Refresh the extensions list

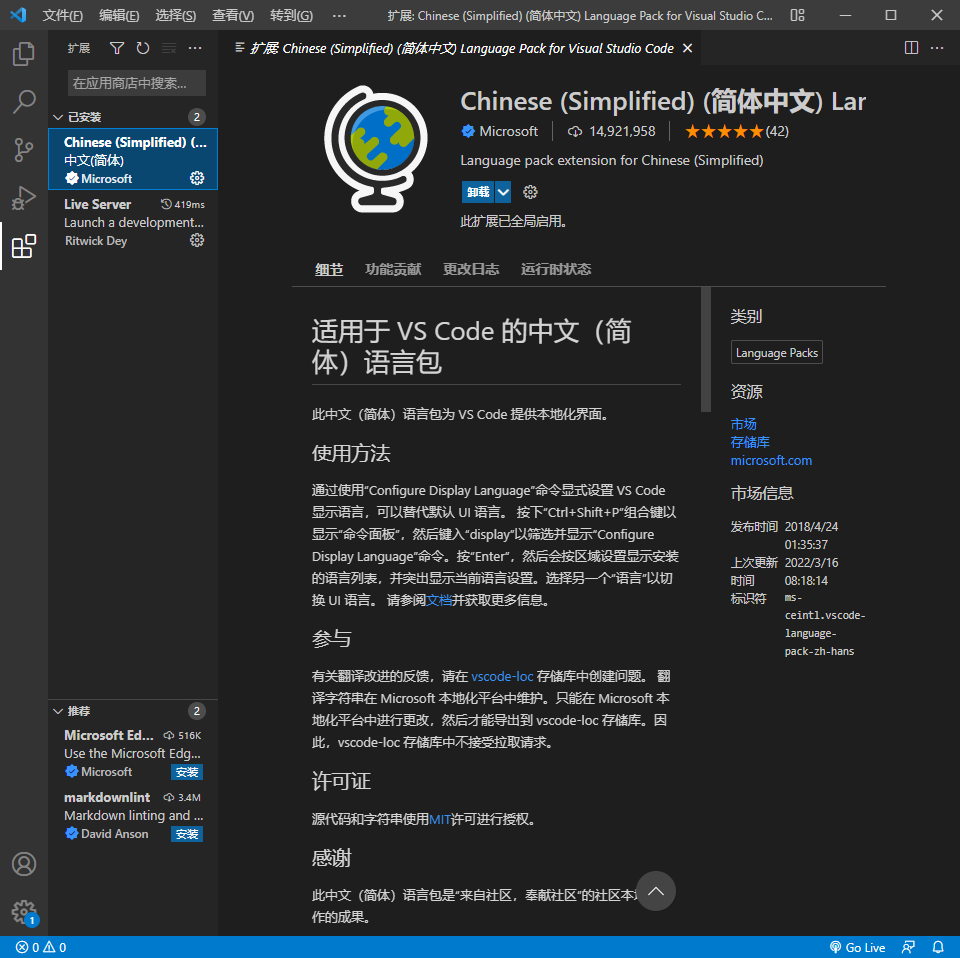pyautogui.click(x=142, y=47)
